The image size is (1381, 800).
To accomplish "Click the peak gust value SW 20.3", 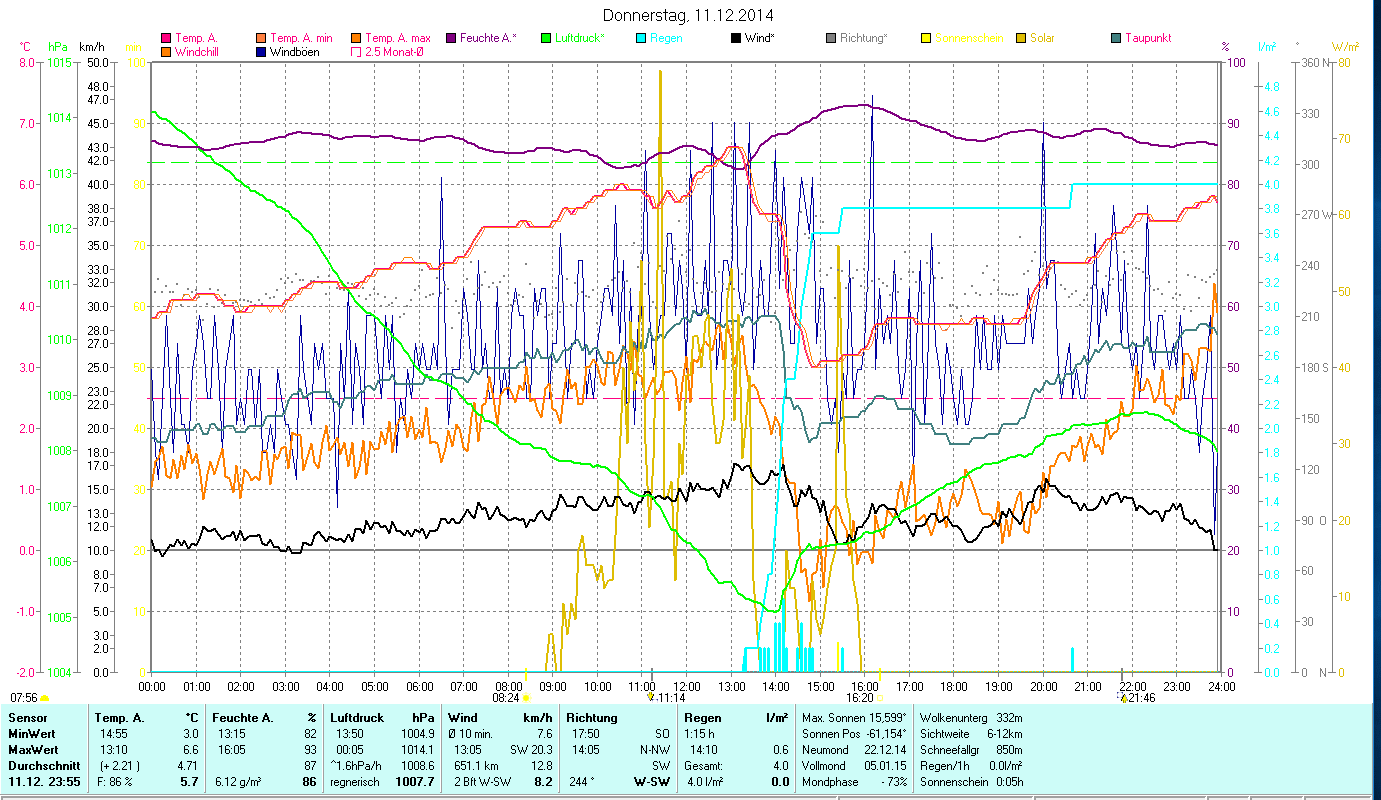I will tap(531, 750).
